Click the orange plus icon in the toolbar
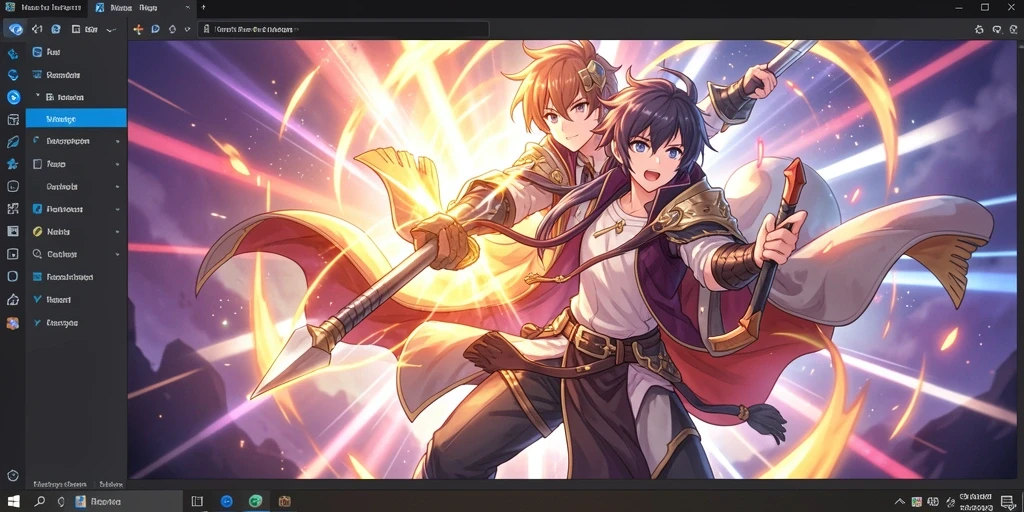Image resolution: width=1024 pixels, height=512 pixels. pyautogui.click(x=138, y=29)
